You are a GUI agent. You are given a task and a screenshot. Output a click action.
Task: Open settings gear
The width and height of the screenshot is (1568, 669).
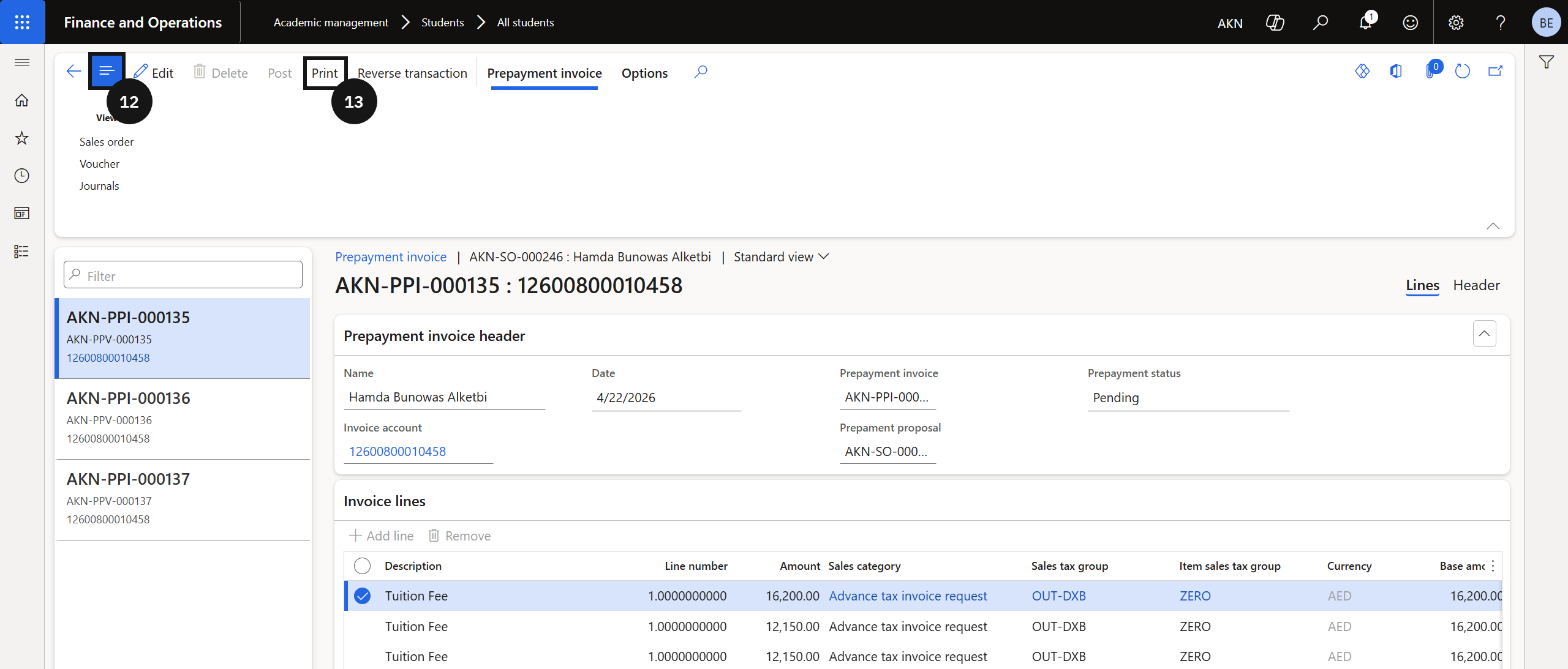(x=1456, y=23)
